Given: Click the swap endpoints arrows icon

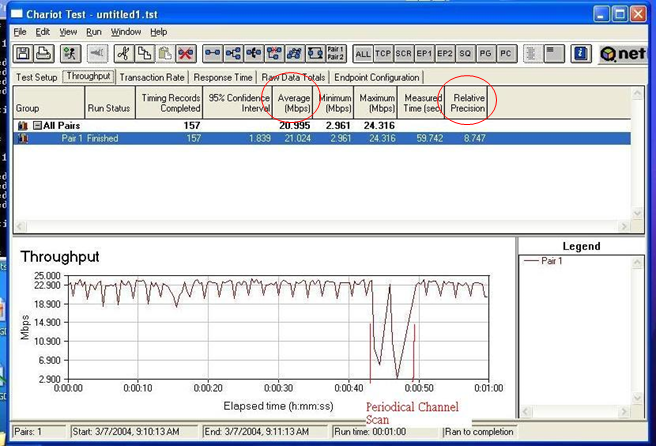Looking at the screenshot, I should tap(315, 54).
